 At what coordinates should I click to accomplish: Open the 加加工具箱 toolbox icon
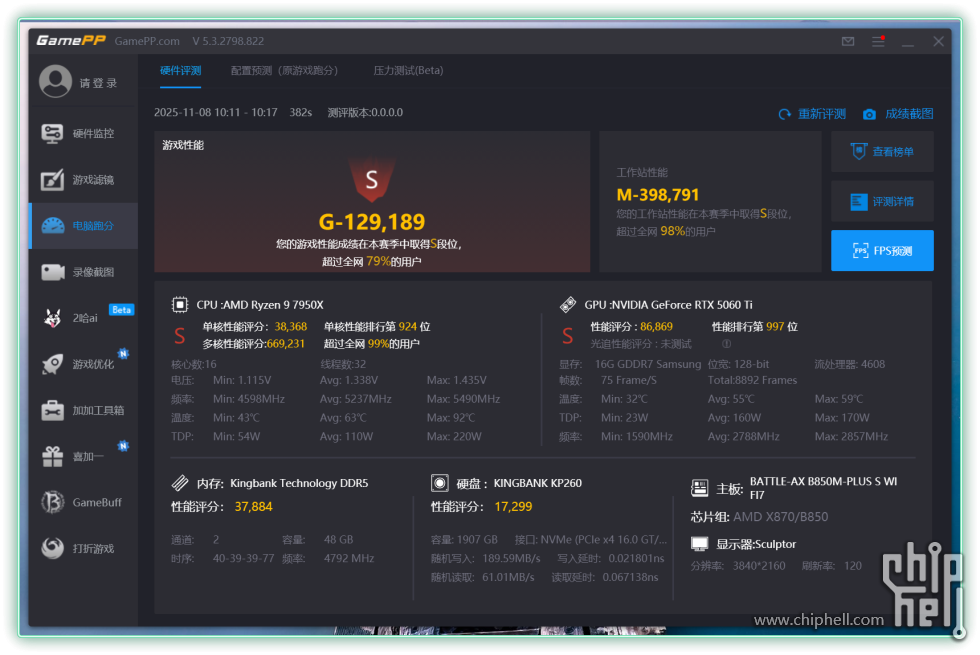53,410
